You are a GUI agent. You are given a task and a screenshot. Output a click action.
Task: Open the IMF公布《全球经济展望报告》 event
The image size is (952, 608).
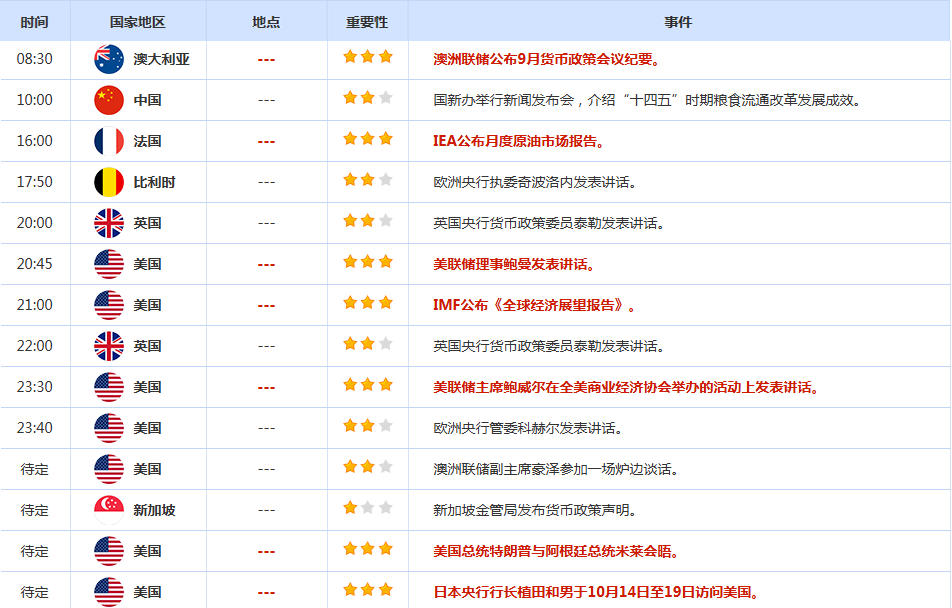coord(535,305)
